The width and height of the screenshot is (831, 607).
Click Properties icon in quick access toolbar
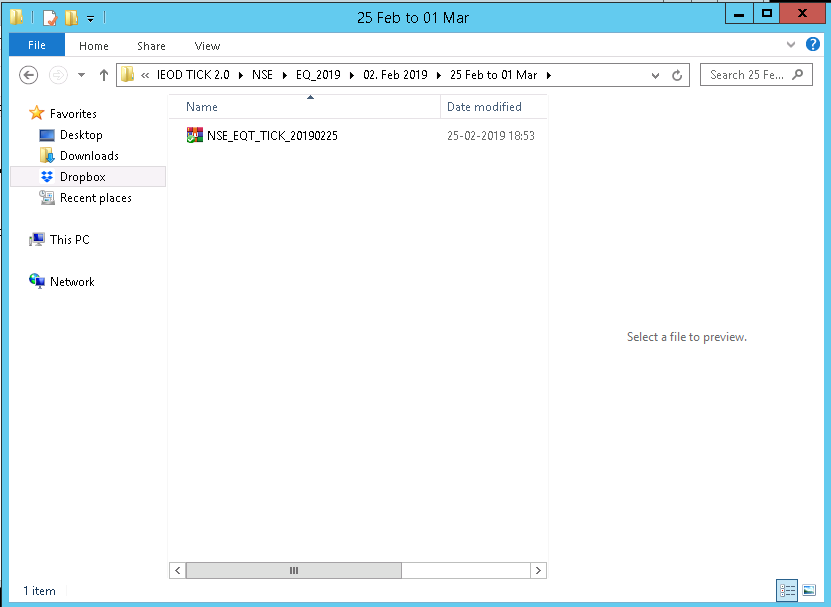tap(50, 18)
